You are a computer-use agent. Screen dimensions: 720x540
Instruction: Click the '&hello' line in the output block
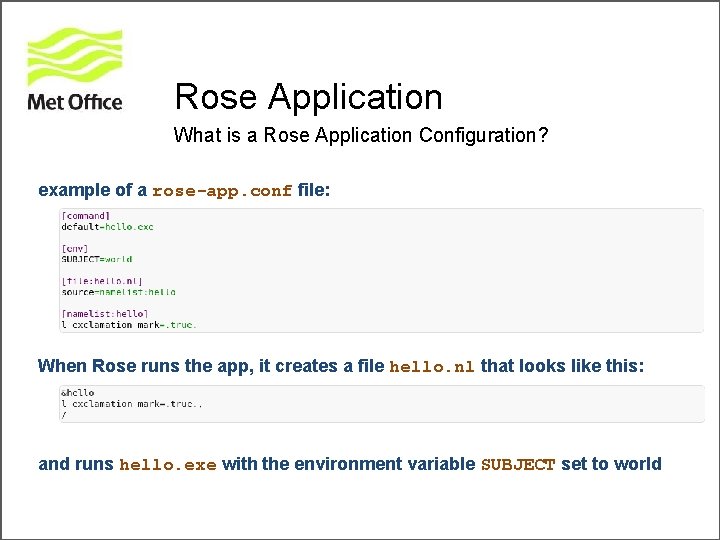pyautogui.click(x=78, y=393)
